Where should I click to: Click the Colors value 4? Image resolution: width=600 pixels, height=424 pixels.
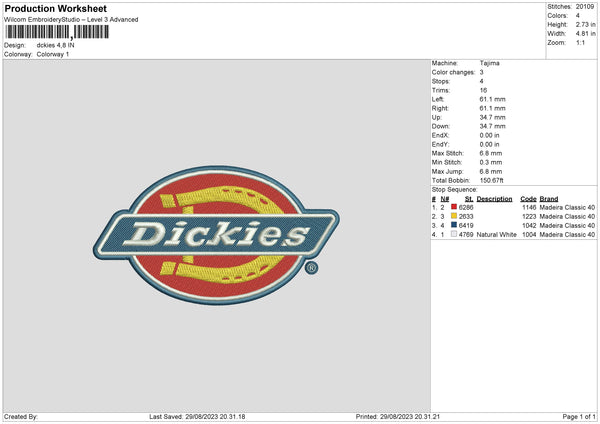pos(578,16)
